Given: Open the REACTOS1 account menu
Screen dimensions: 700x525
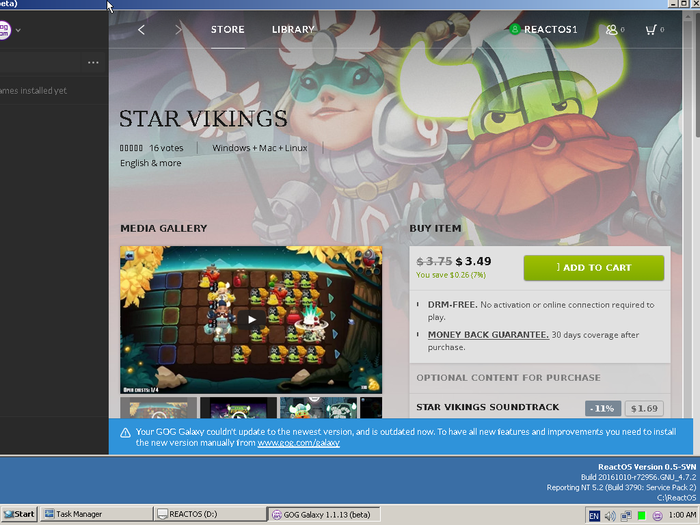Looking at the screenshot, I should coord(543,29).
